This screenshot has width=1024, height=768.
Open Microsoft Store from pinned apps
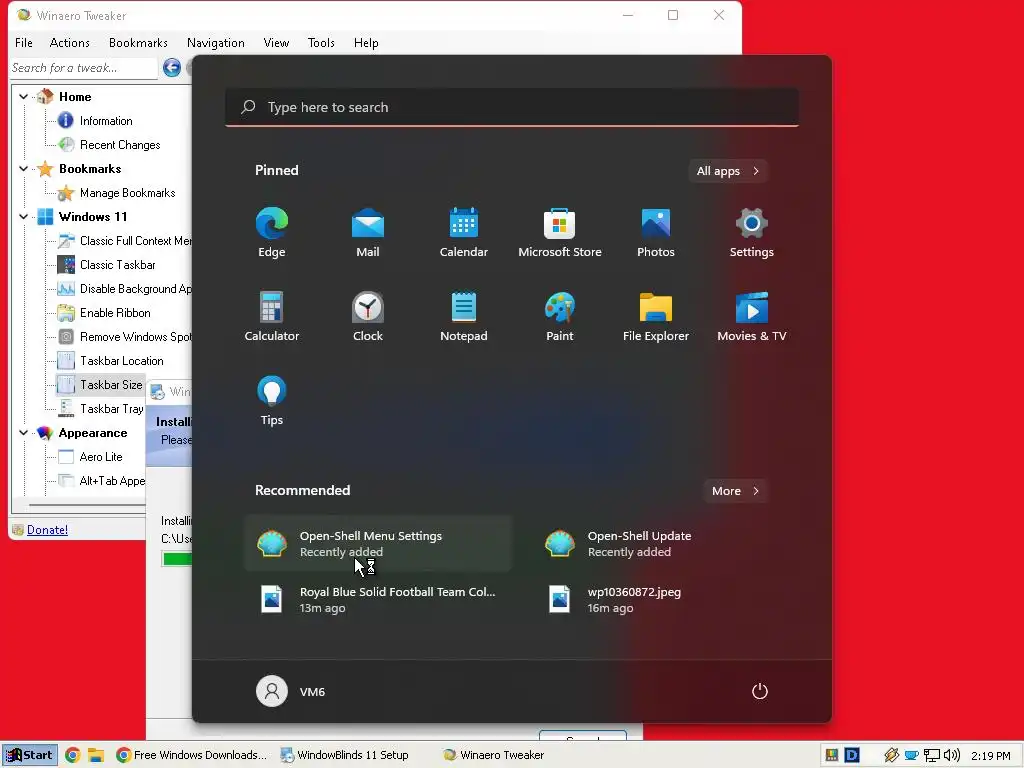pyautogui.click(x=560, y=232)
